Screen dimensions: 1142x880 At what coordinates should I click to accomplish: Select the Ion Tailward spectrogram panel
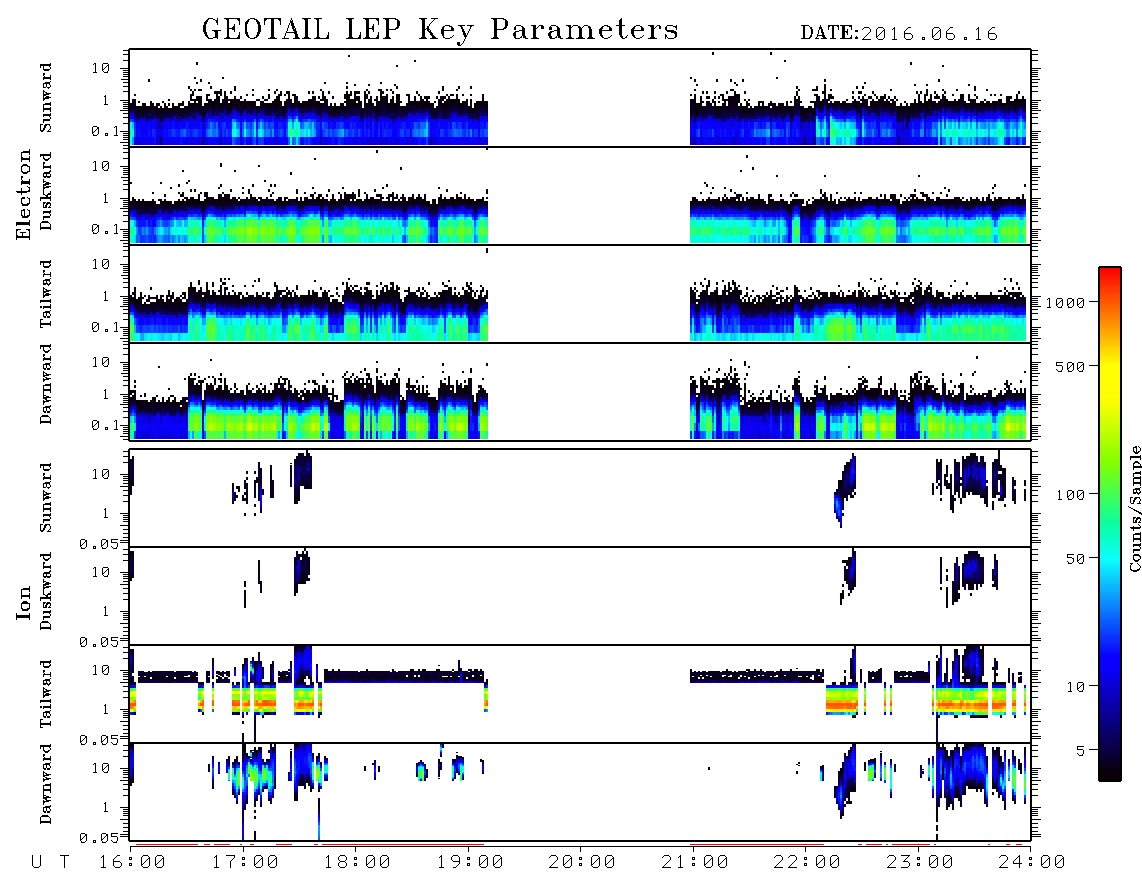[580, 694]
